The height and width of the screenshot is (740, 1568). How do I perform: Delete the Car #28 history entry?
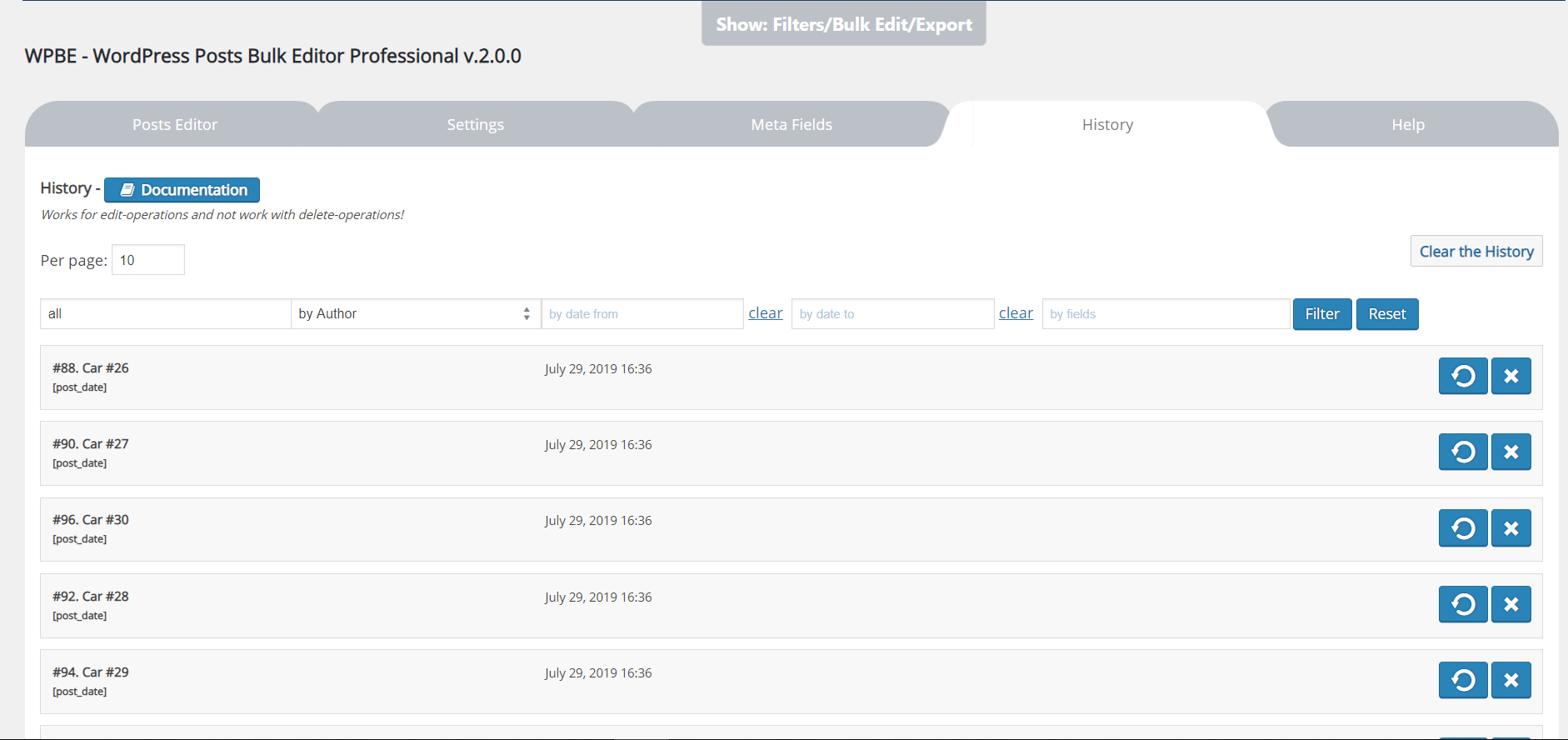coord(1511,604)
